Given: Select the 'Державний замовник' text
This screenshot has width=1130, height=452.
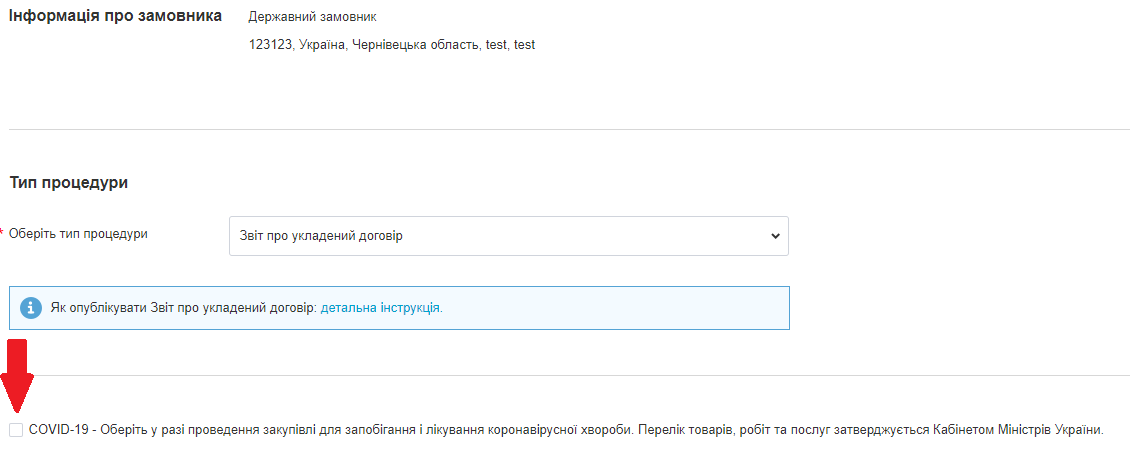Looking at the screenshot, I should tap(312, 17).
